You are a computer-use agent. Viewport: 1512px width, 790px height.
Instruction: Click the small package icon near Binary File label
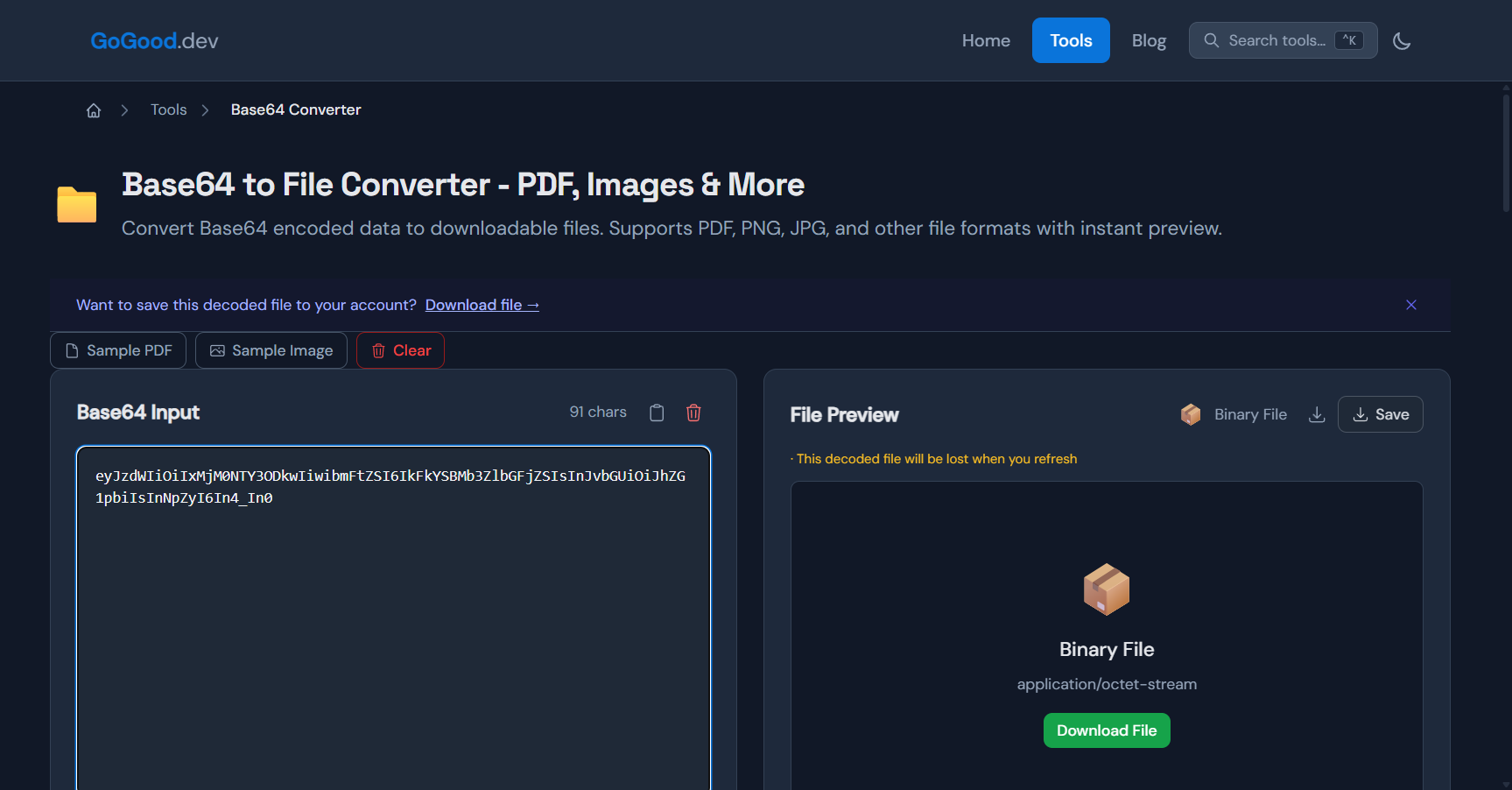click(x=1191, y=414)
